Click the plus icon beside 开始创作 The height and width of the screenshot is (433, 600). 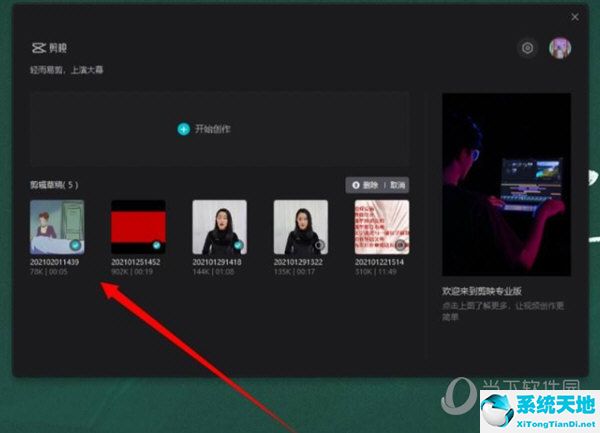coord(183,129)
